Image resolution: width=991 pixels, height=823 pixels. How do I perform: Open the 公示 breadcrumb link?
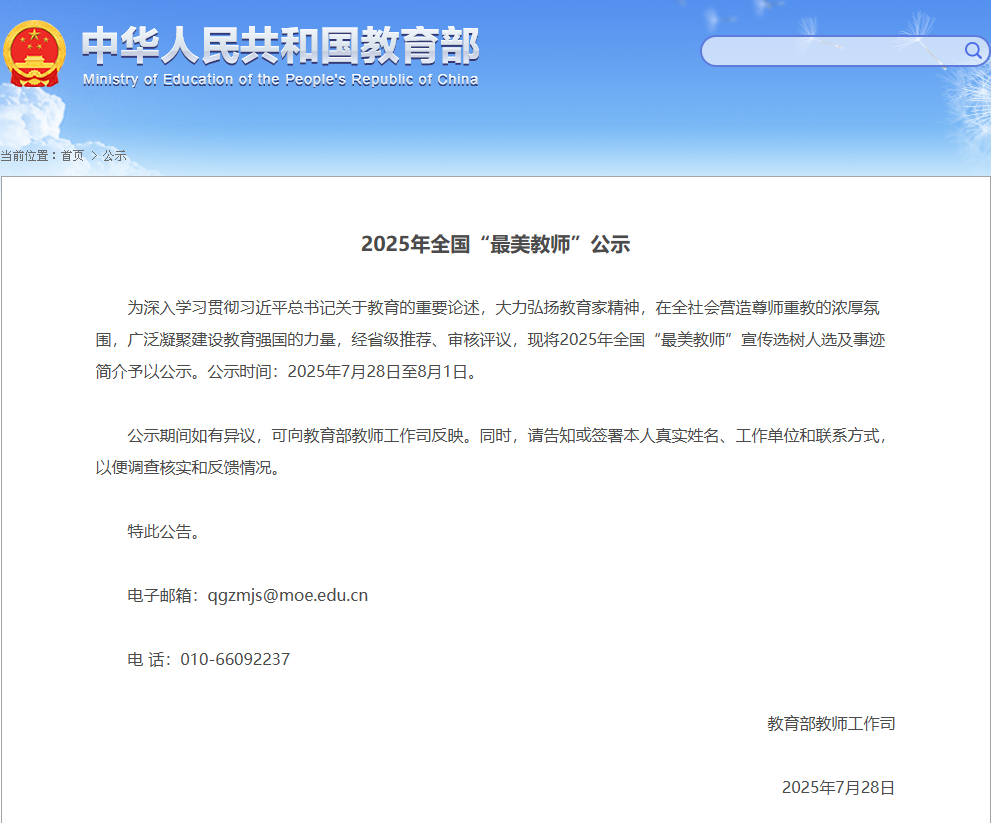pyautogui.click(x=114, y=155)
